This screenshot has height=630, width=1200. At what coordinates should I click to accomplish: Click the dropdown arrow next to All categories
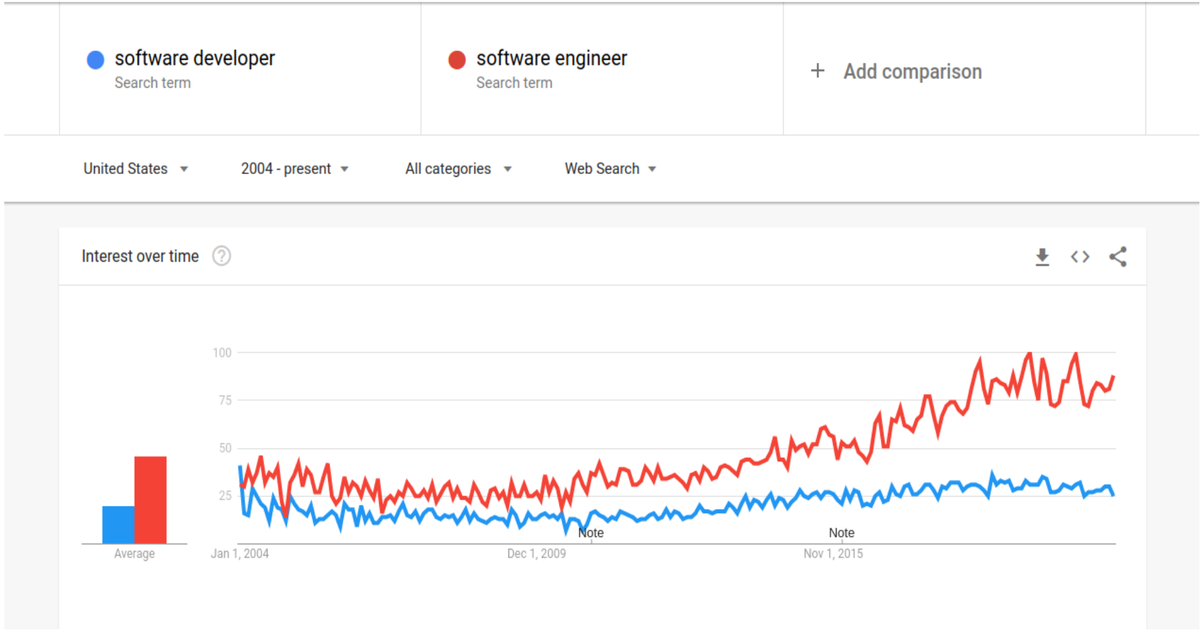click(509, 169)
